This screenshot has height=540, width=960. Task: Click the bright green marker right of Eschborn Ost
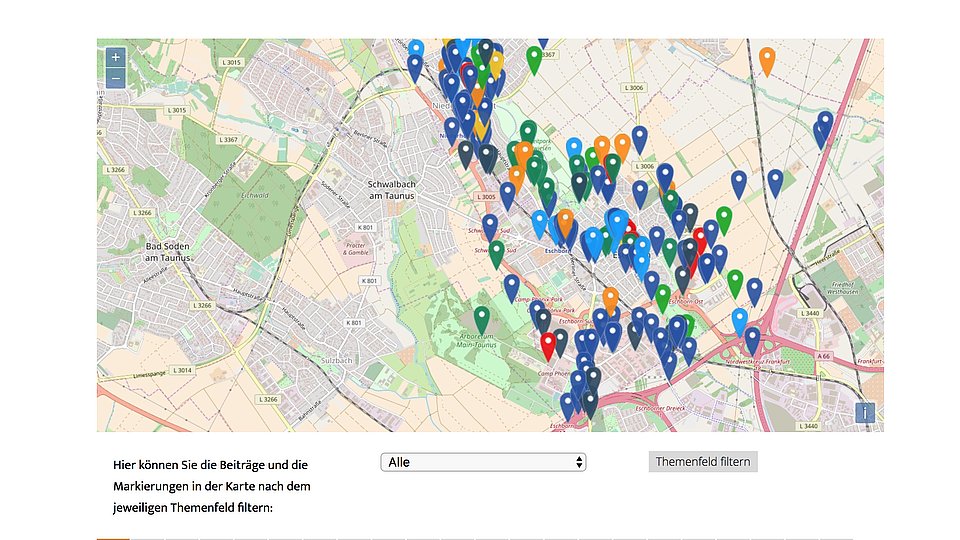click(735, 282)
